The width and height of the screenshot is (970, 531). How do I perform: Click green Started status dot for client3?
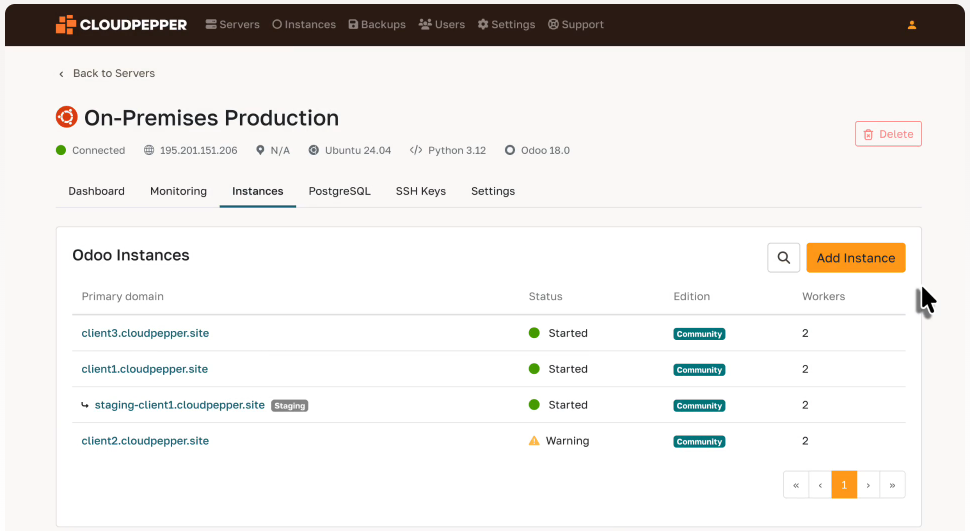tap(534, 333)
